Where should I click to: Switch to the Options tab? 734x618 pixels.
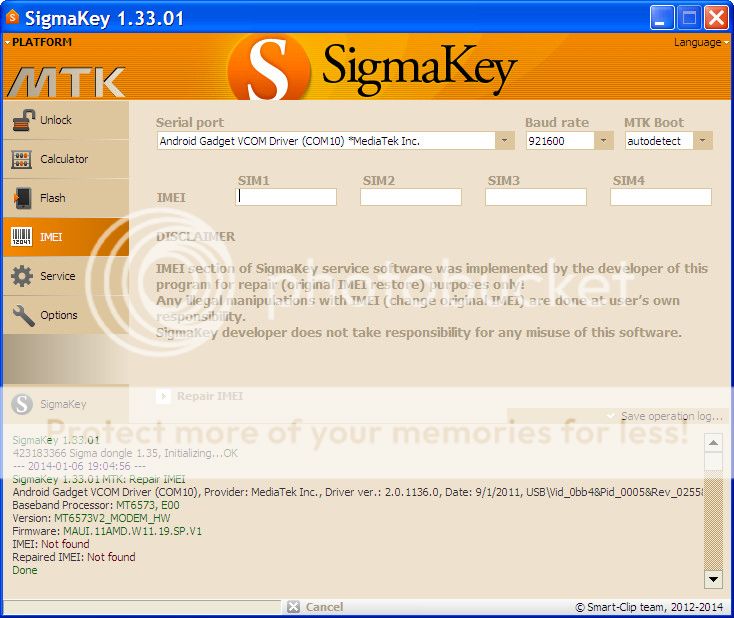click(66, 315)
